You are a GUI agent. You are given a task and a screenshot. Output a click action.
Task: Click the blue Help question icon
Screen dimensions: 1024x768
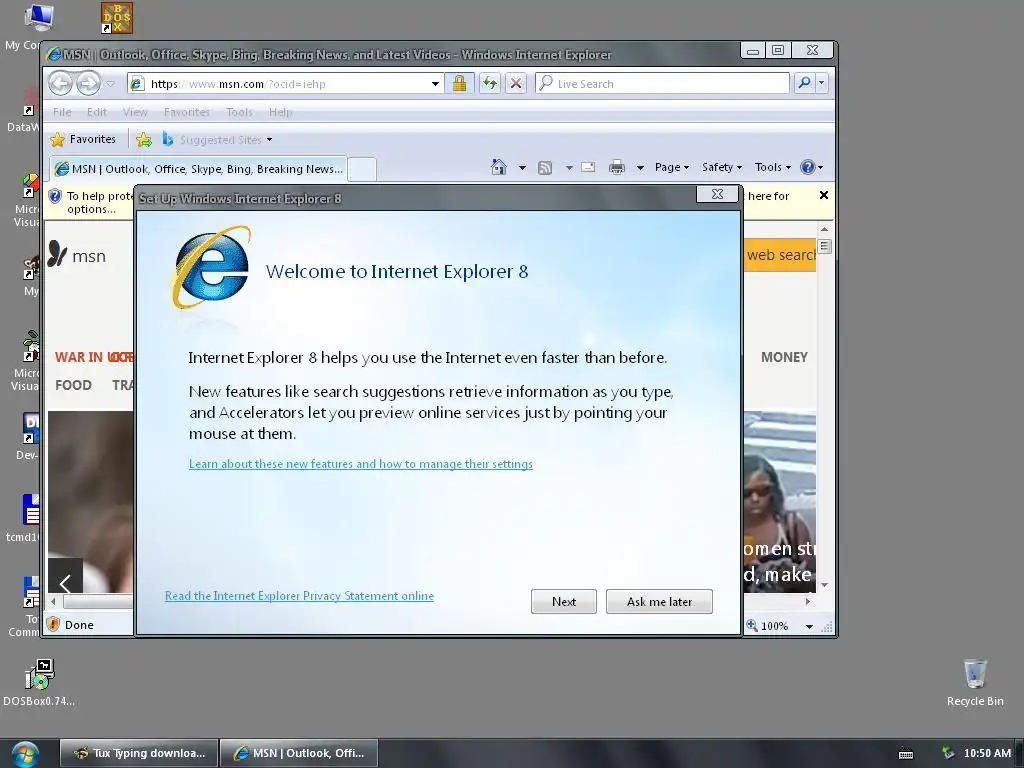tap(812, 167)
